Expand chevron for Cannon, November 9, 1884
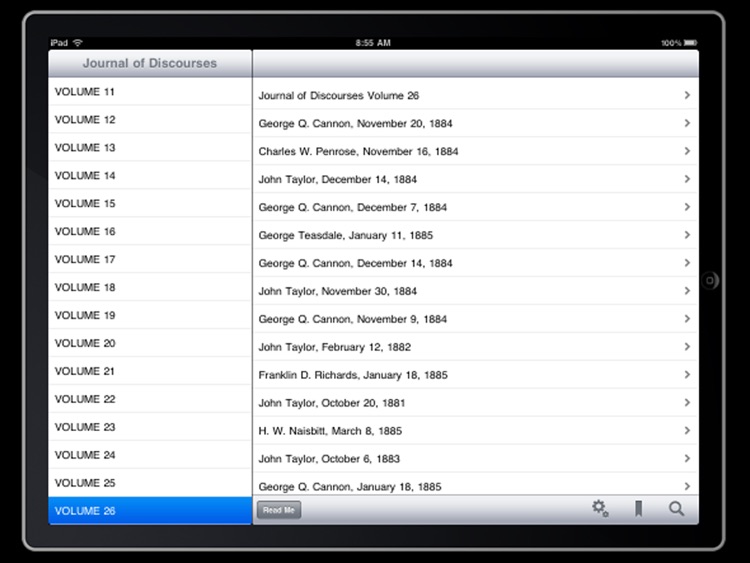 click(x=687, y=319)
